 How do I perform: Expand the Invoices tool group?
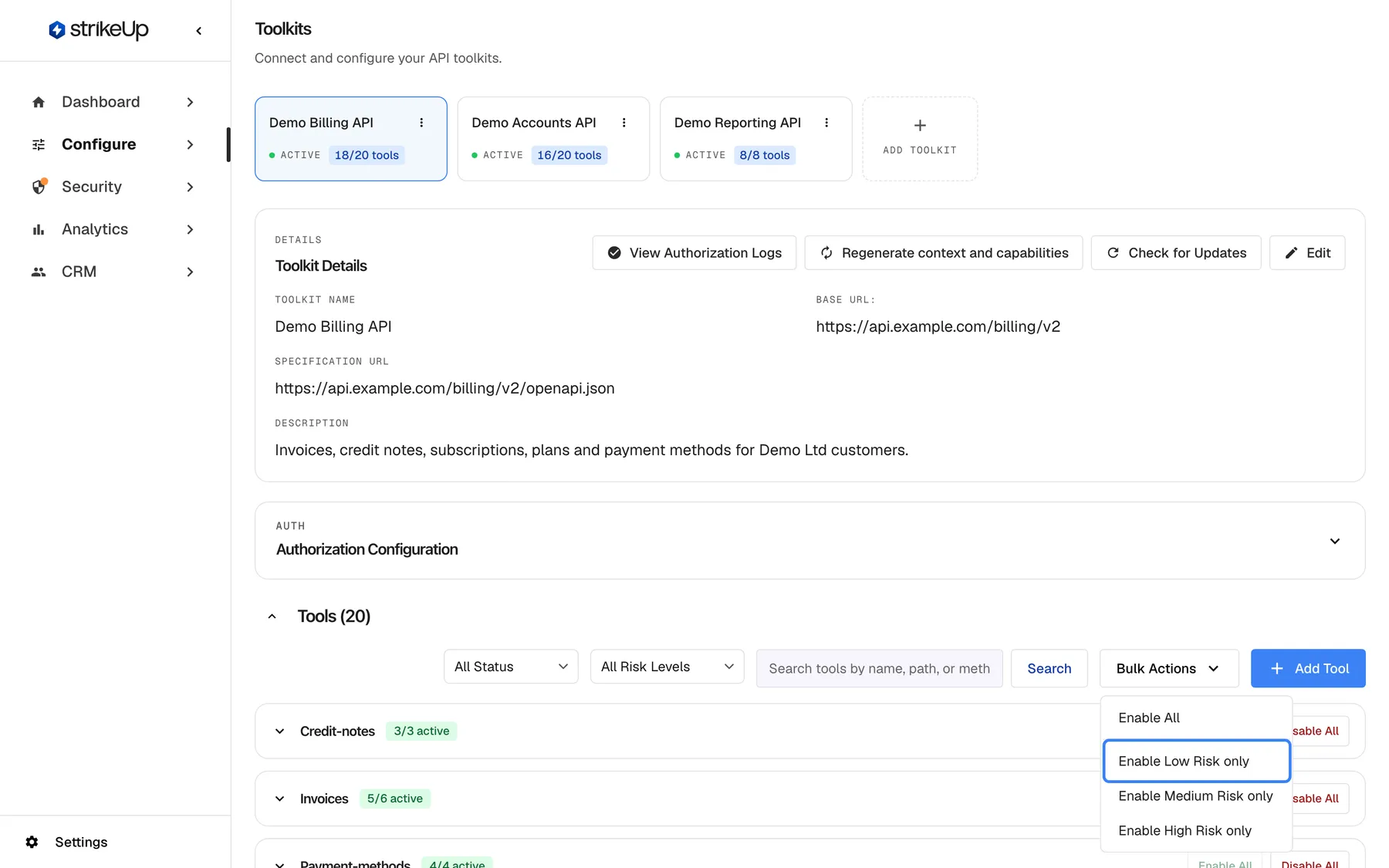click(280, 799)
